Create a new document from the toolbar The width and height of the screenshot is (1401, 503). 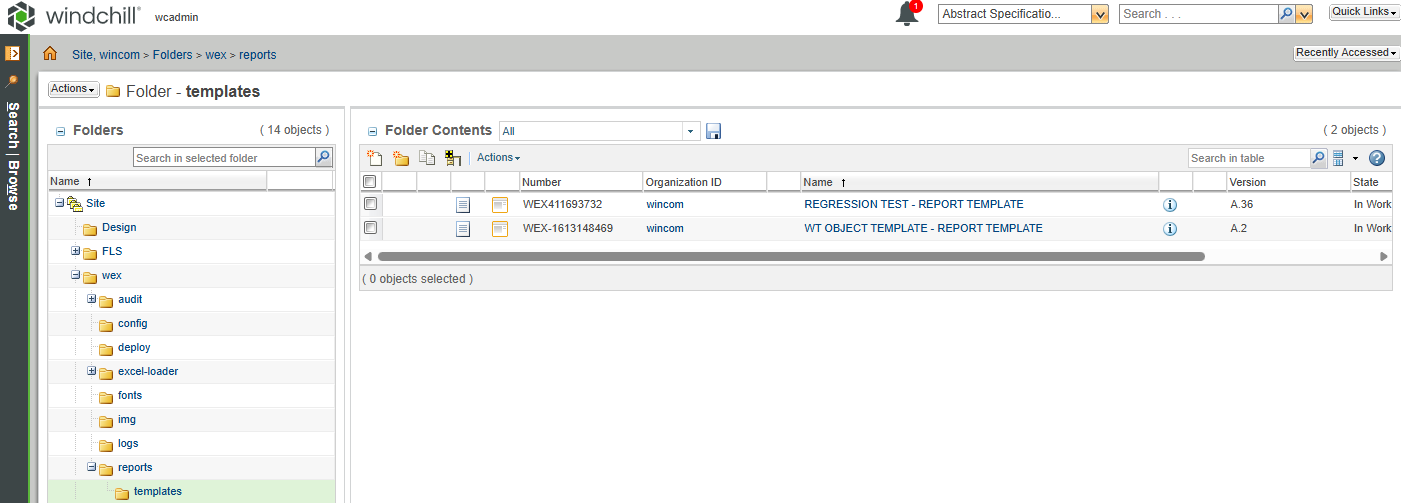tap(375, 158)
